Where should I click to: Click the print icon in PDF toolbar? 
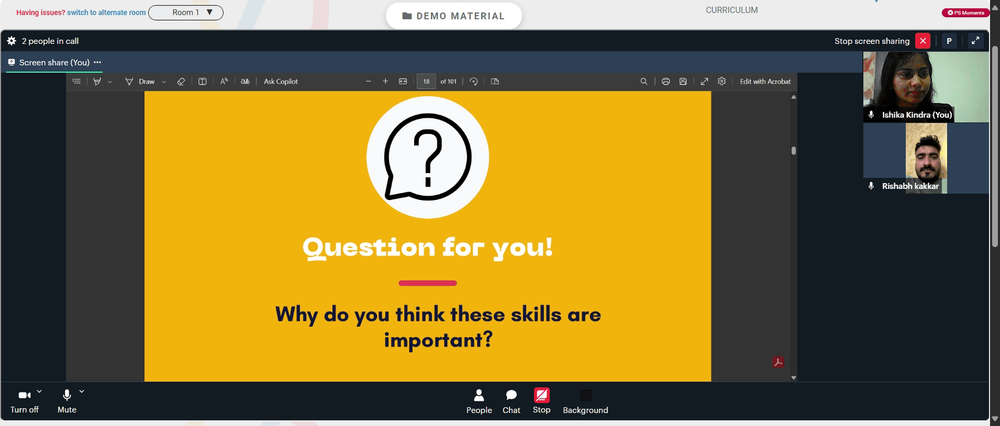[665, 82]
